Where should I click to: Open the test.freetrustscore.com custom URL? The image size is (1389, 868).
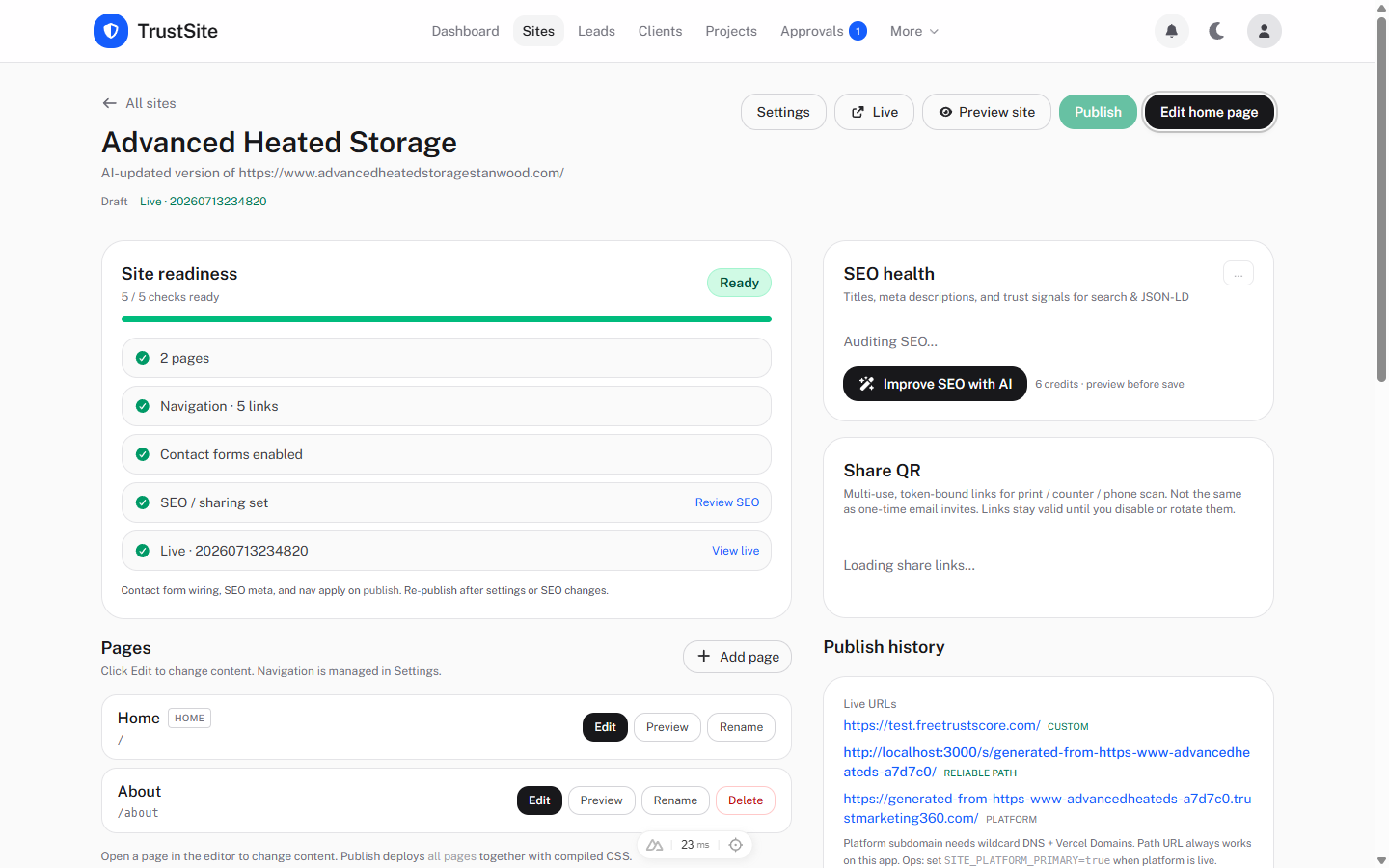(941, 725)
